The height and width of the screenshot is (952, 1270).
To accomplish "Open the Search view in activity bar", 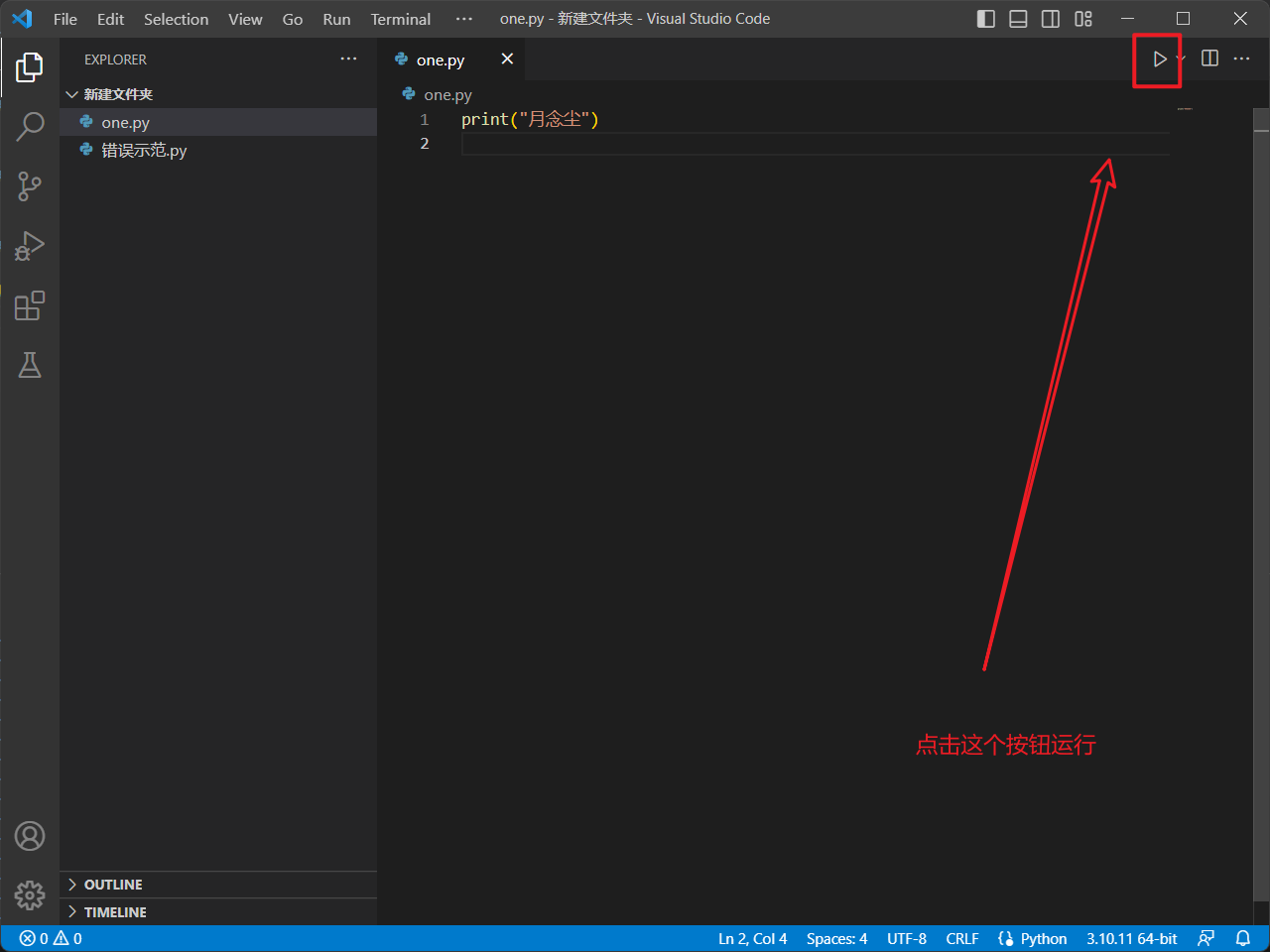I will point(30,127).
